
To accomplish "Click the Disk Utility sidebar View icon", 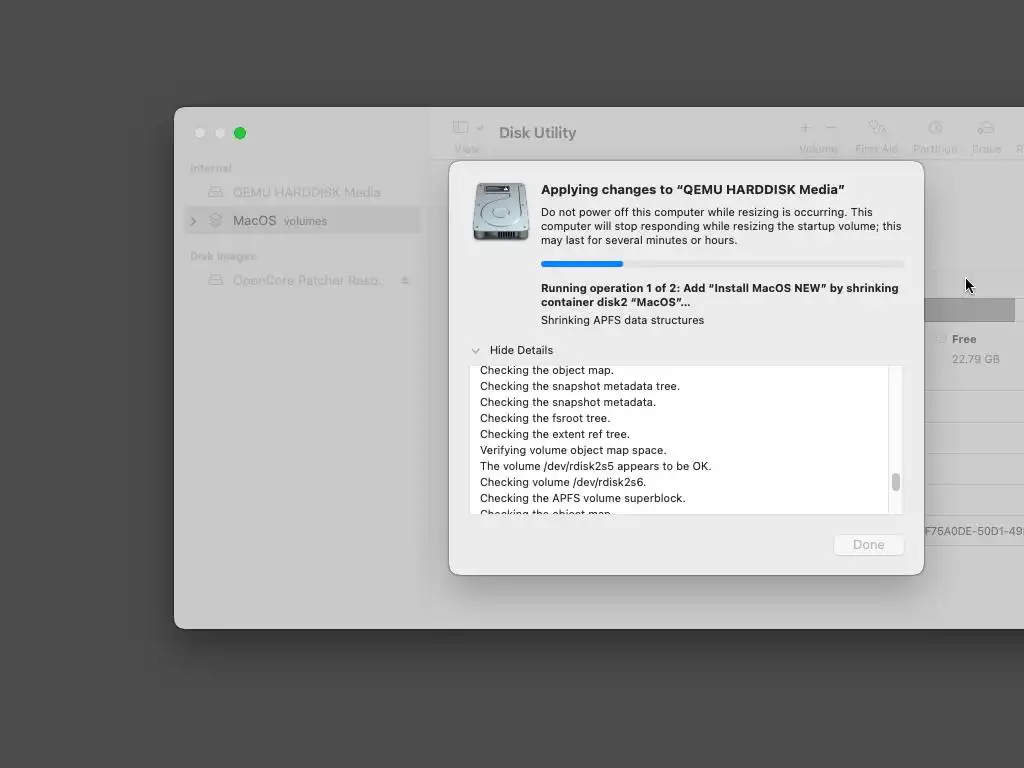I will click(460, 127).
